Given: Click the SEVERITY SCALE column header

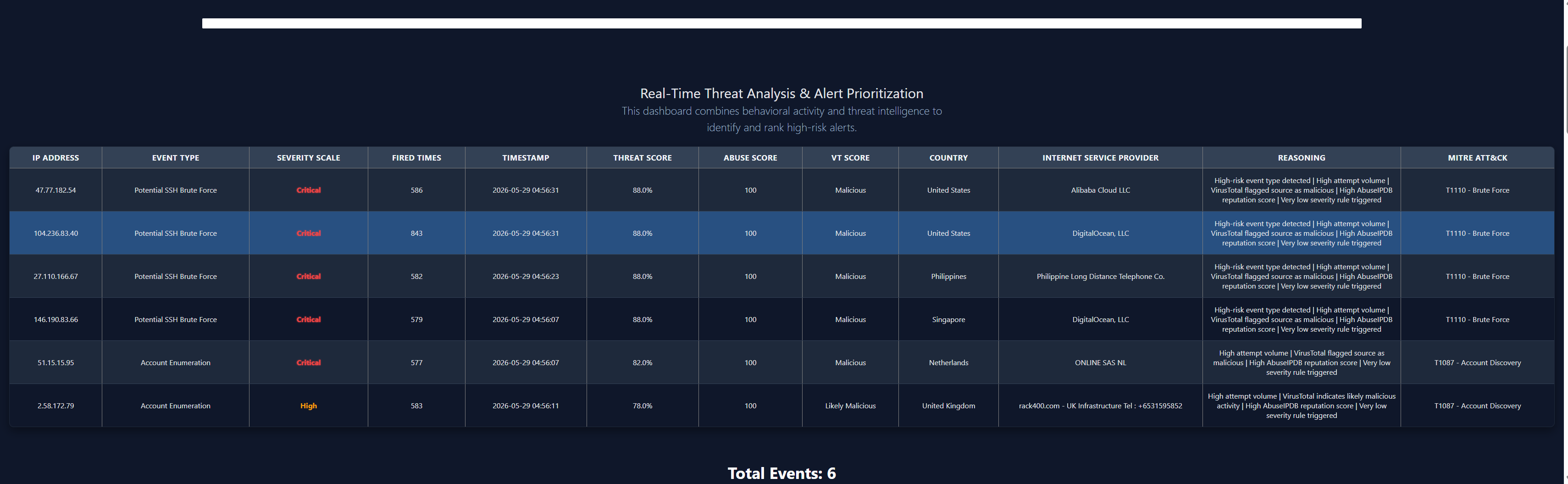Looking at the screenshot, I should [309, 158].
